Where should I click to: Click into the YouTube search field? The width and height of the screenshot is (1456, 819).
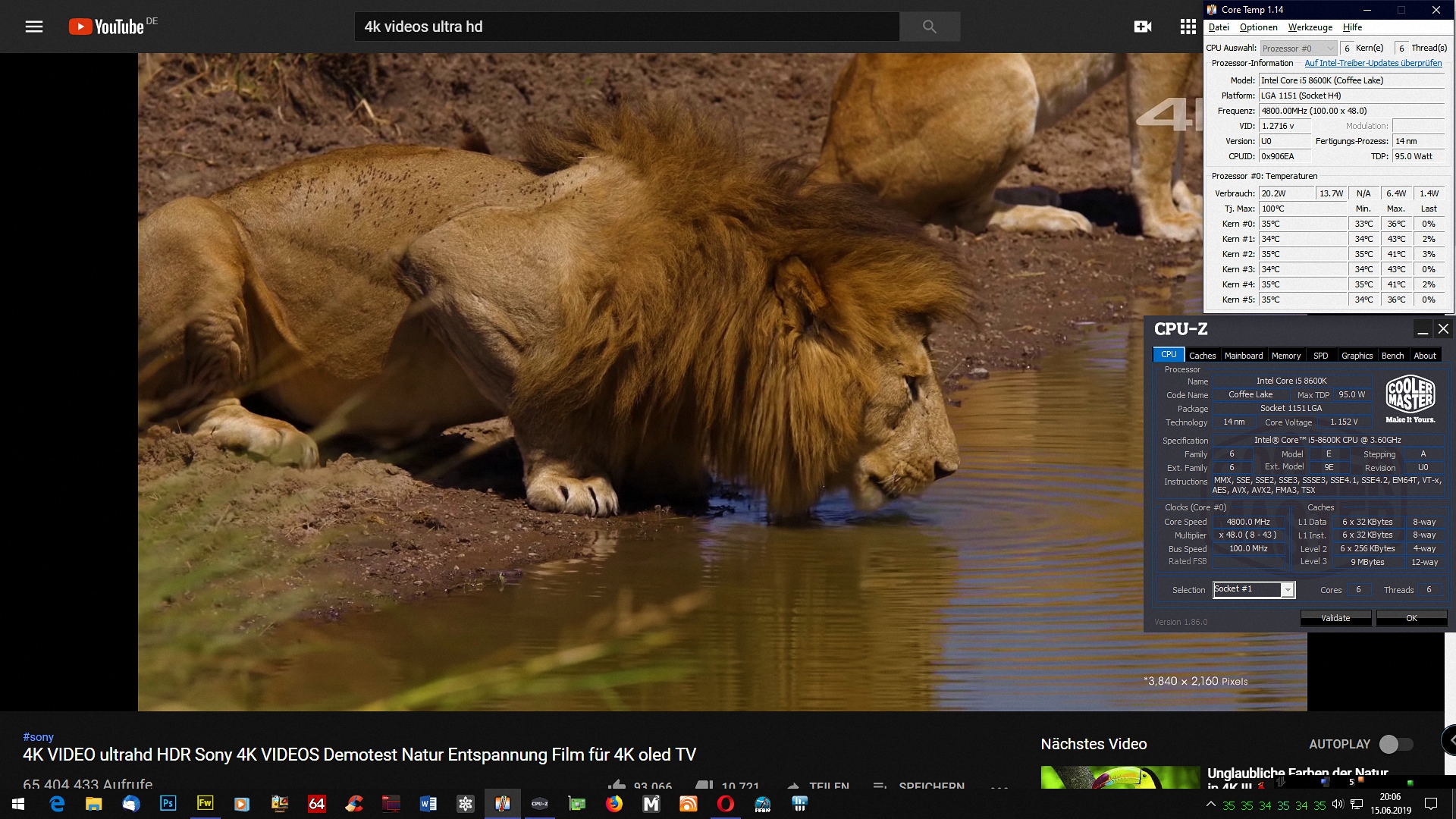pyautogui.click(x=626, y=27)
